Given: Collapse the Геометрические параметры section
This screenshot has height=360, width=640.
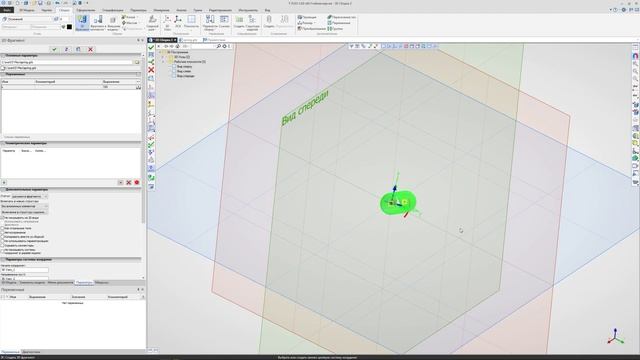Looking at the screenshot, I should pyautogui.click(x=3, y=143).
